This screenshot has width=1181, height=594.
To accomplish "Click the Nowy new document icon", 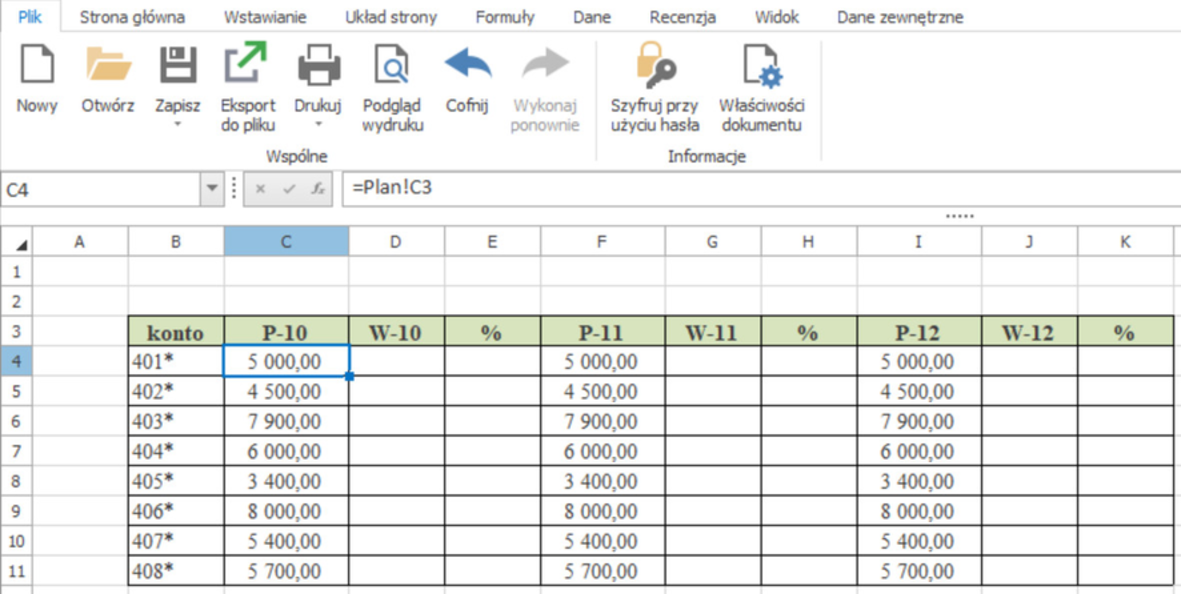I will click(x=37, y=67).
